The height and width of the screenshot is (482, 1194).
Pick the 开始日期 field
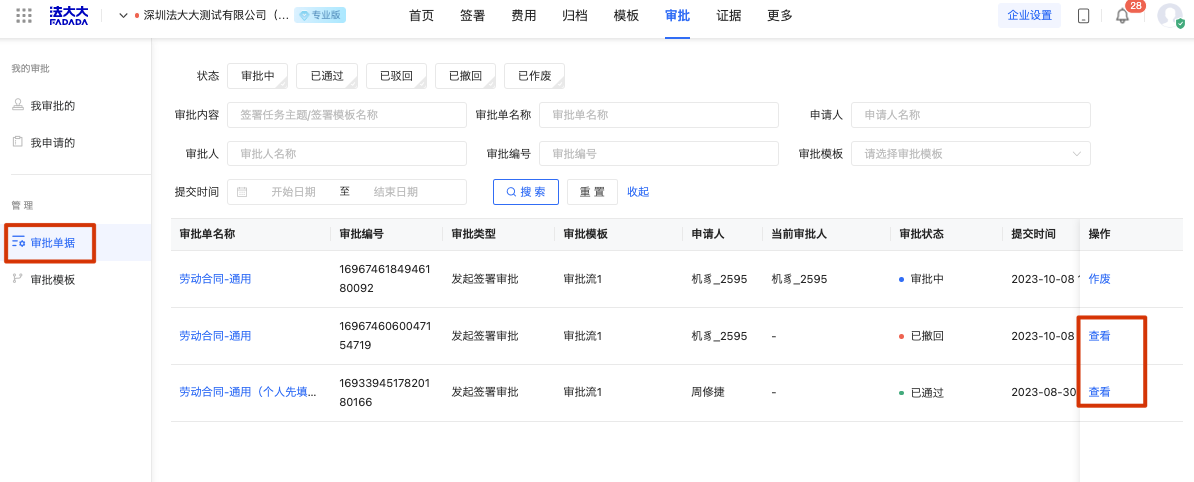293,192
